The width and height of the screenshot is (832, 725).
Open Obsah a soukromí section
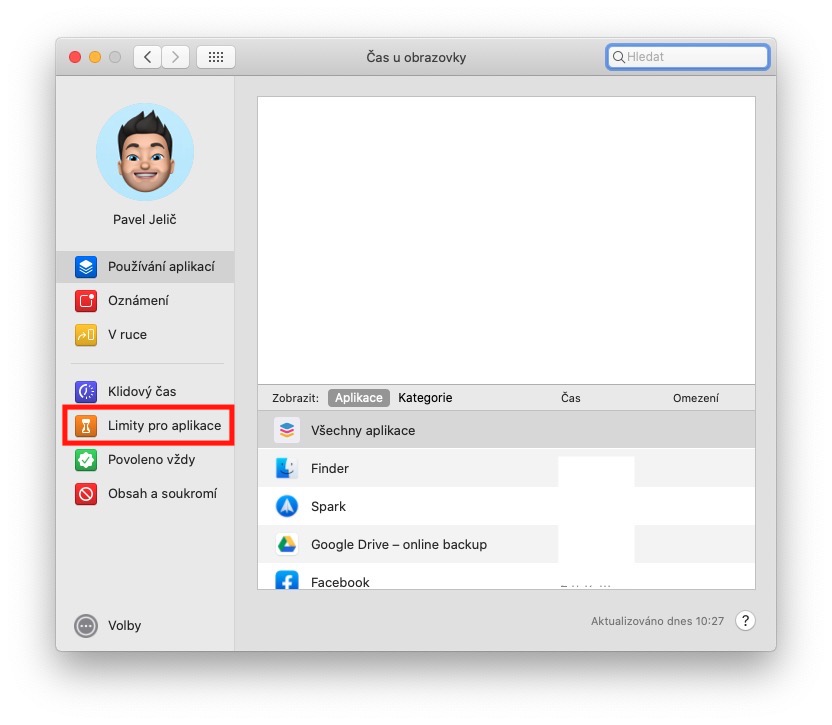(145, 494)
